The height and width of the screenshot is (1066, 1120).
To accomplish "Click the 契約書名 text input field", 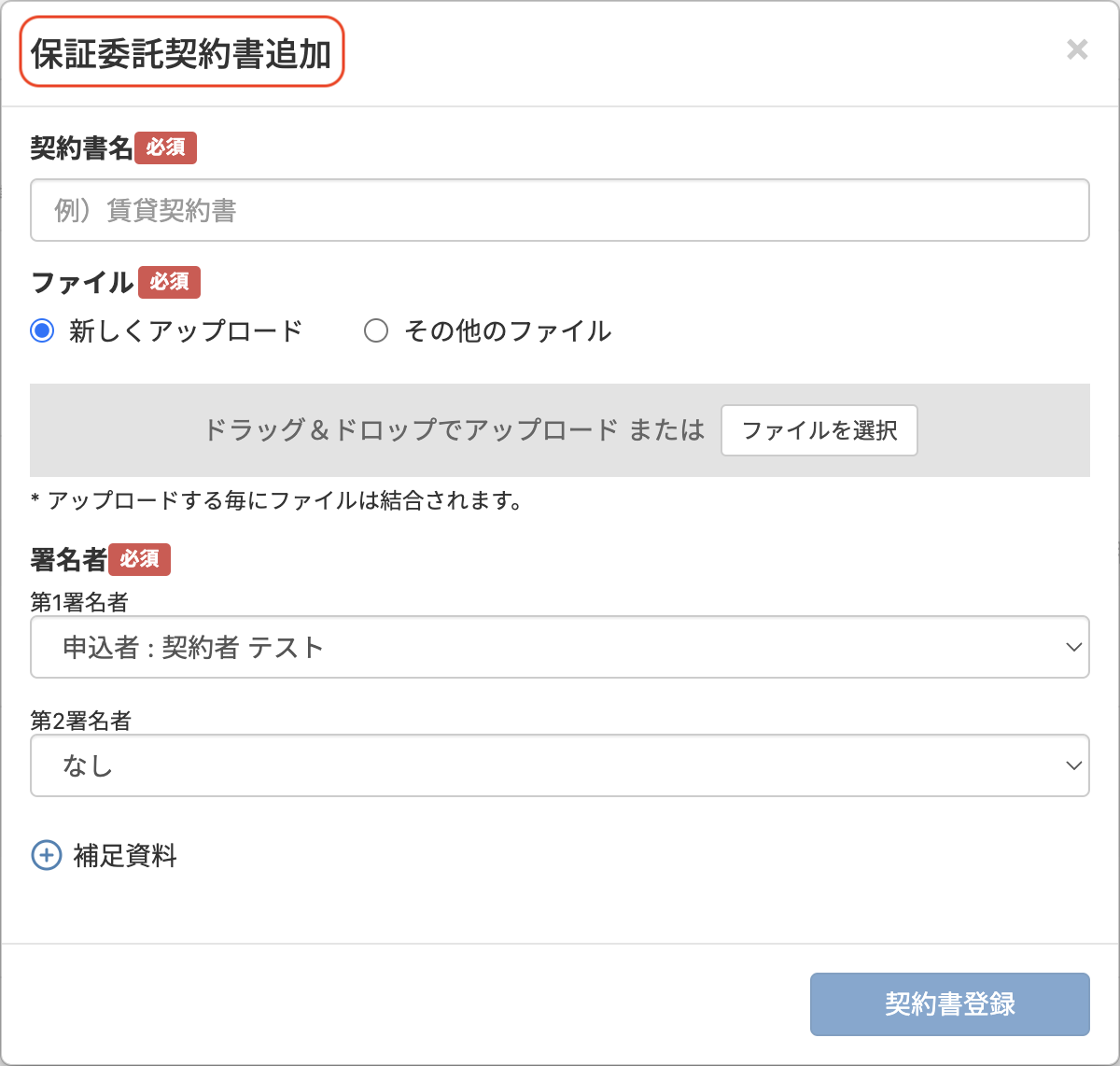I will tap(560, 210).
